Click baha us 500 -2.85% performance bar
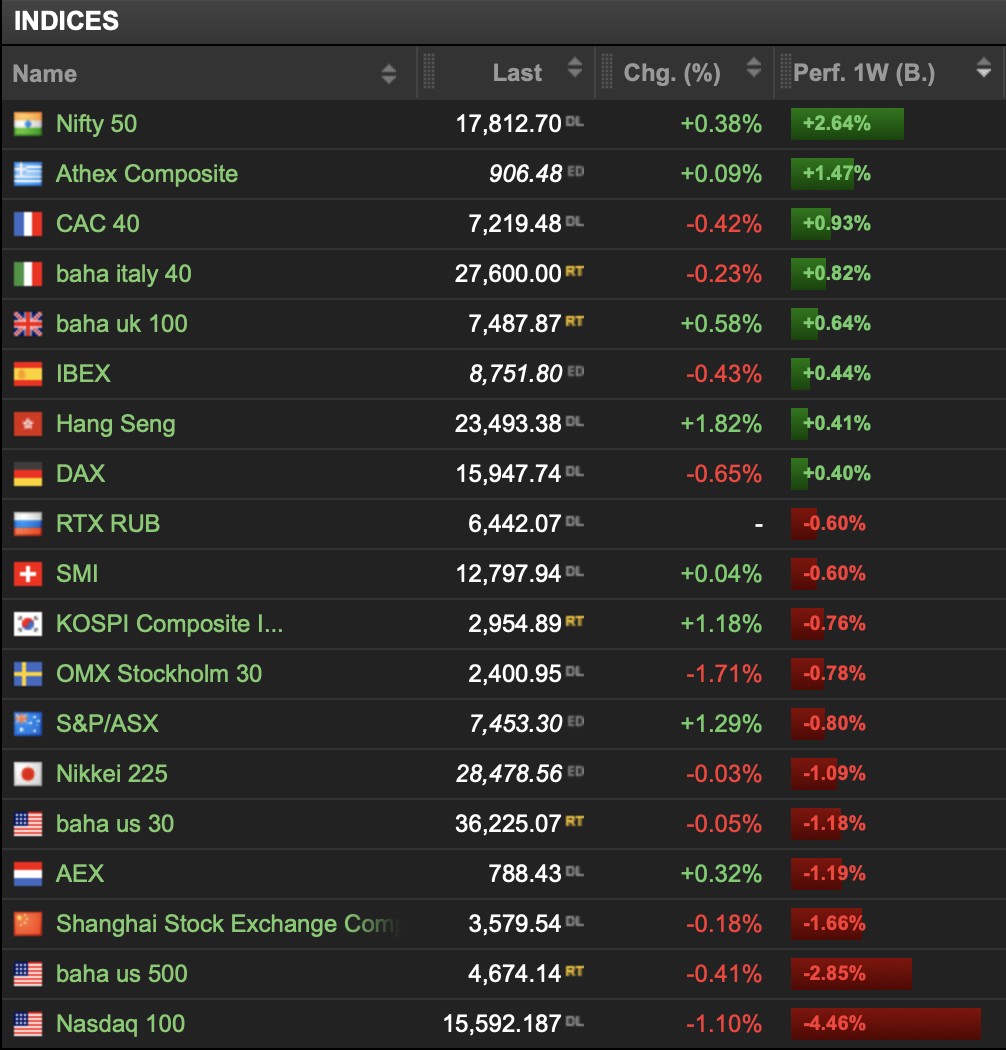This screenshot has width=1006, height=1050. (851, 974)
